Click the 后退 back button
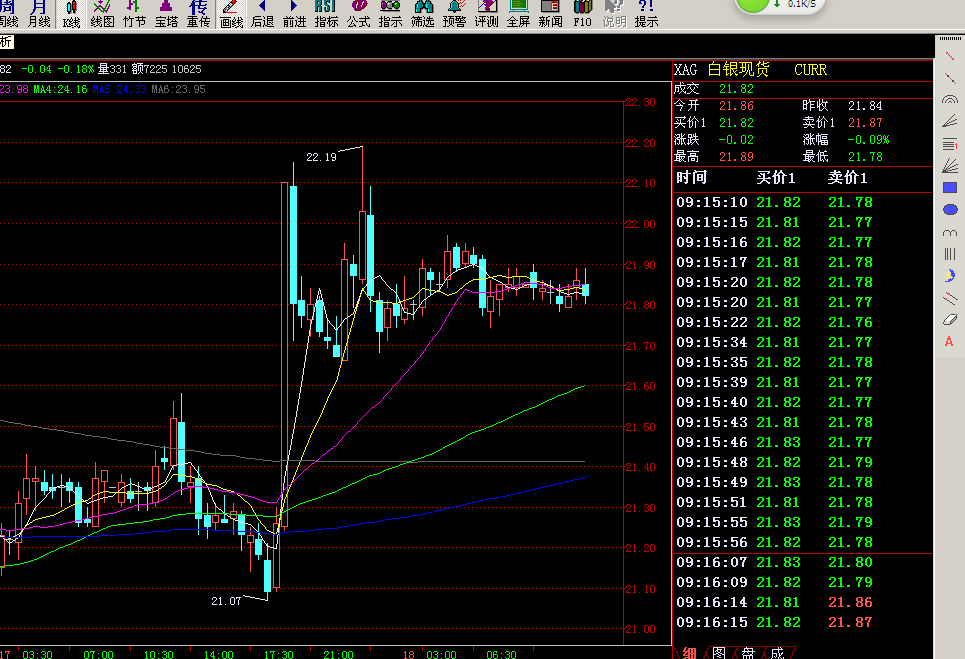 262,13
